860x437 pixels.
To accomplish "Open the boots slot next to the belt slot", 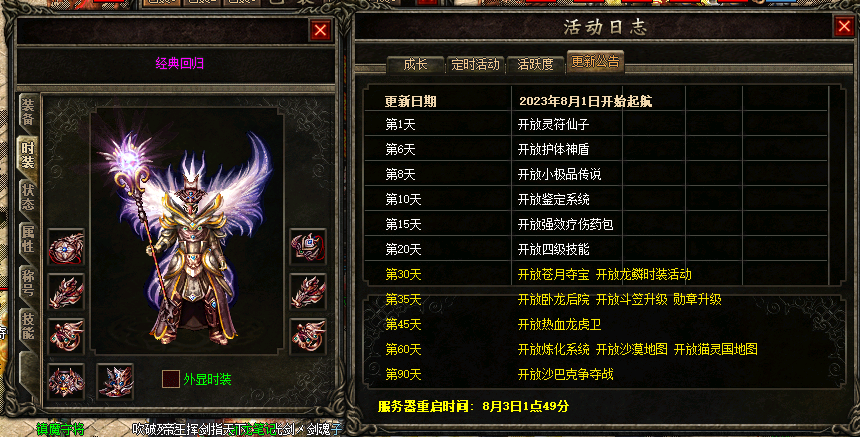I will pos(115,381).
